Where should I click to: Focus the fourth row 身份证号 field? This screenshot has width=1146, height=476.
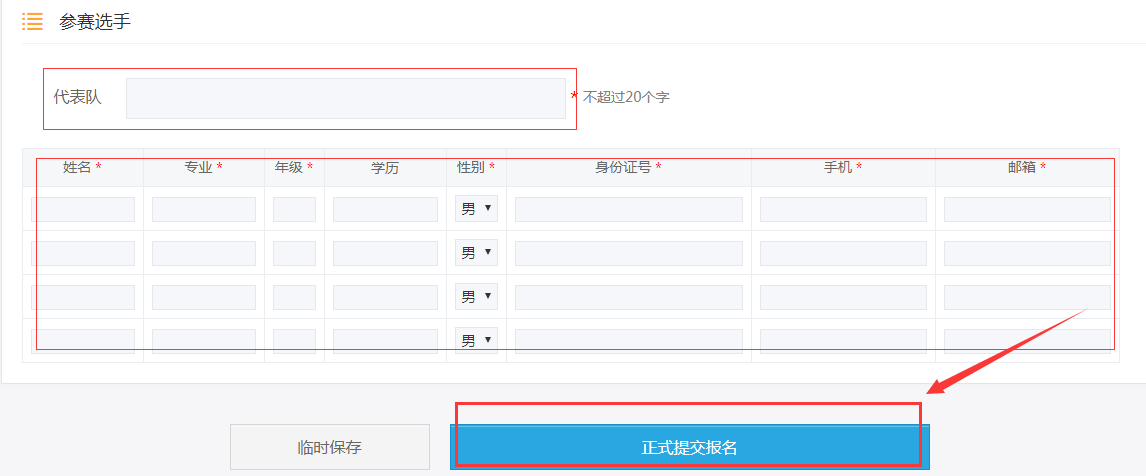pos(629,341)
